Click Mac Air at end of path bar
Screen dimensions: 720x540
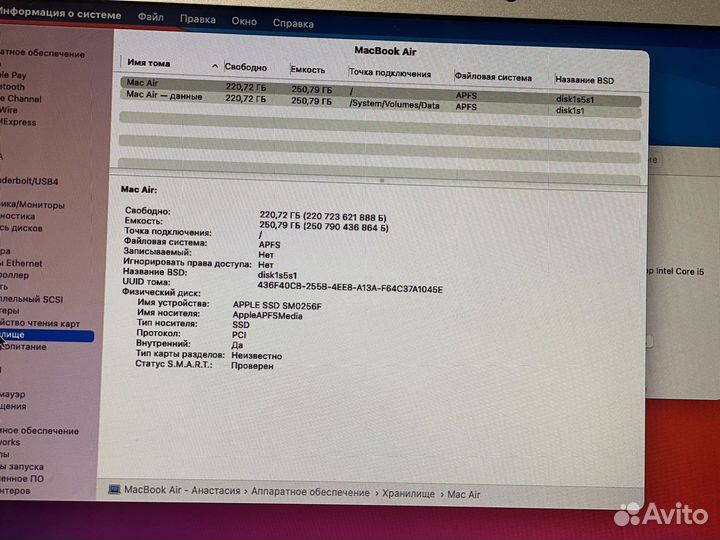click(x=463, y=495)
